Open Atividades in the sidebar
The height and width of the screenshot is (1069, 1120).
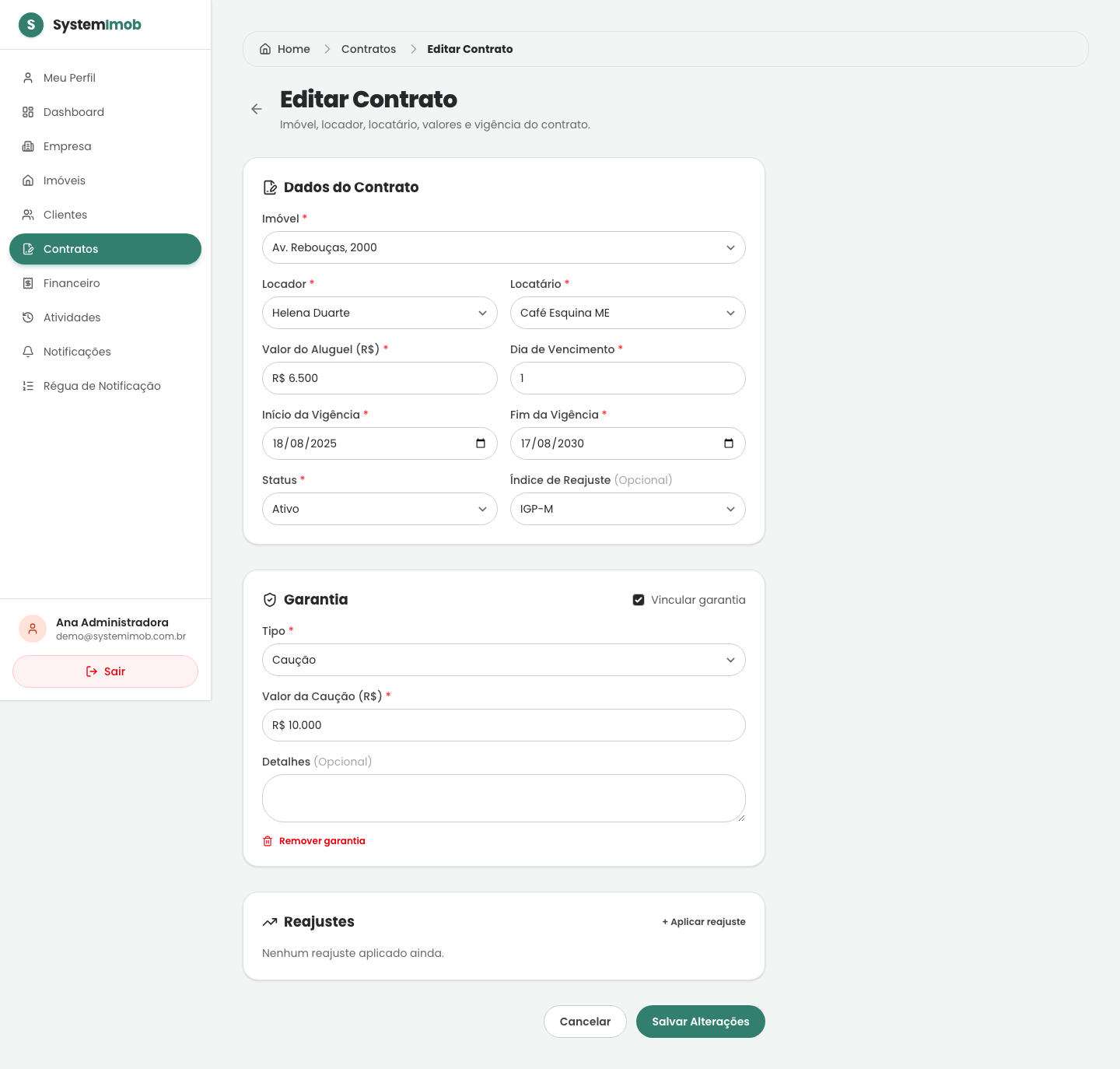click(x=105, y=317)
